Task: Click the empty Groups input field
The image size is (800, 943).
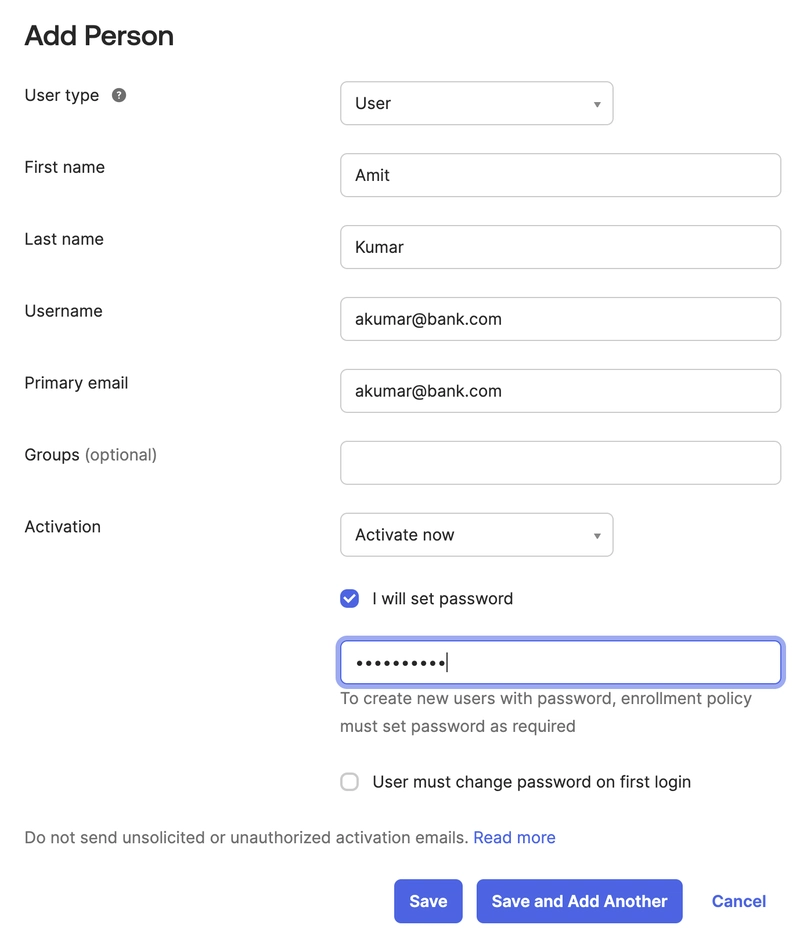Action: click(560, 463)
